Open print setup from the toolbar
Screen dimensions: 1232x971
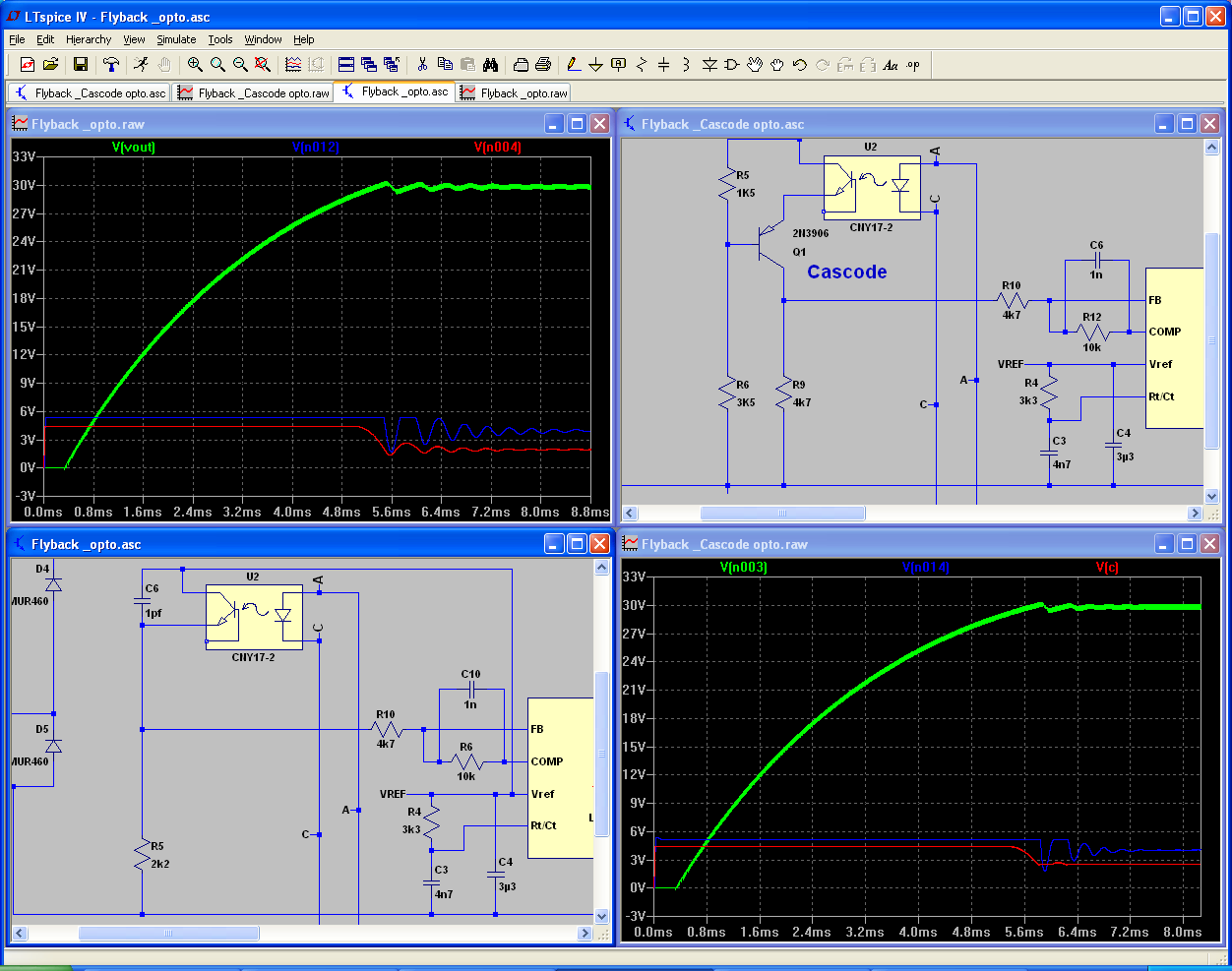pyautogui.click(x=521, y=65)
